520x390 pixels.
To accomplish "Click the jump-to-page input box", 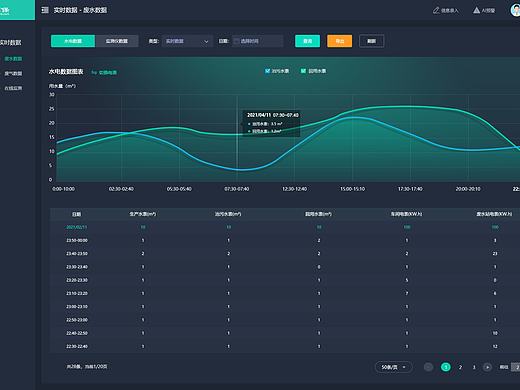I will tap(516, 367).
